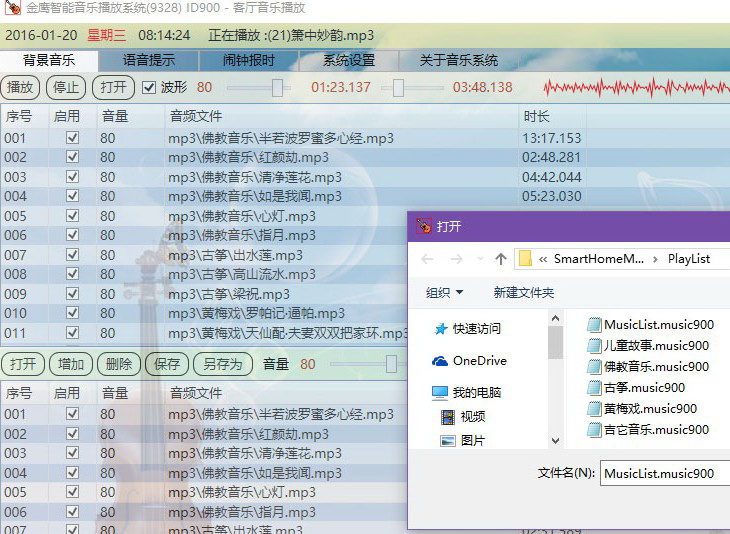Select the My Computer monitor icon

point(440,392)
